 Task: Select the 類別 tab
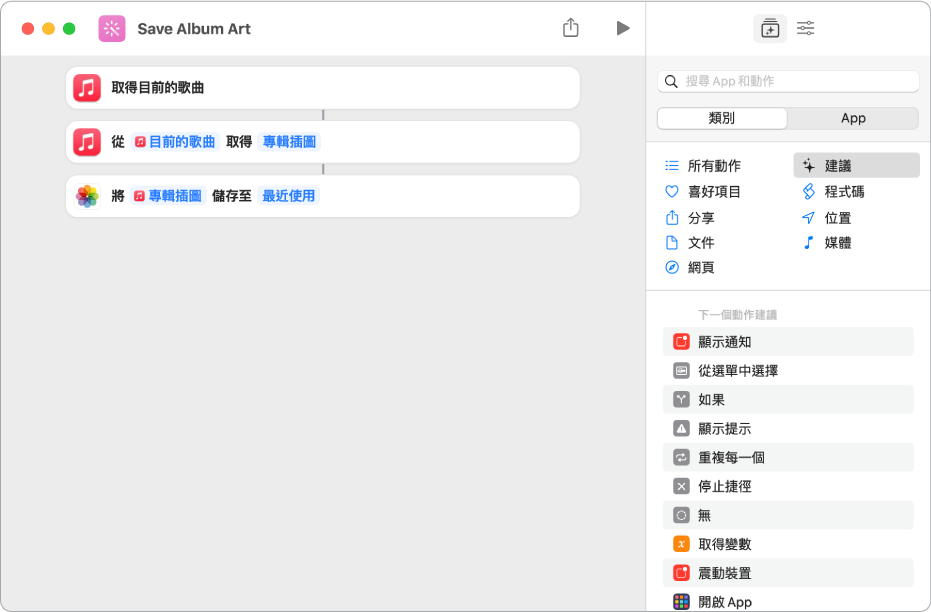[x=720, y=118]
